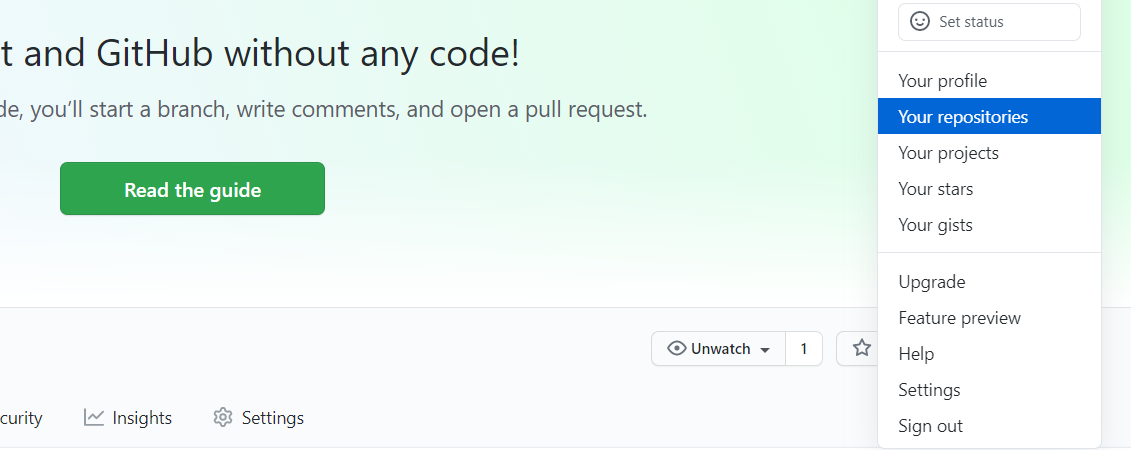Click the Insights graph icon
This screenshot has height=450, width=1131.
tap(94, 418)
